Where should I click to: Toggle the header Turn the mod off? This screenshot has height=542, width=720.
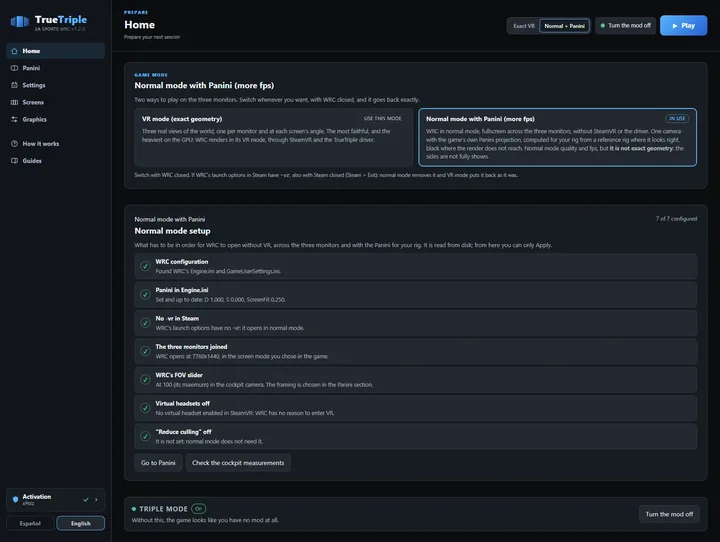tap(625, 26)
